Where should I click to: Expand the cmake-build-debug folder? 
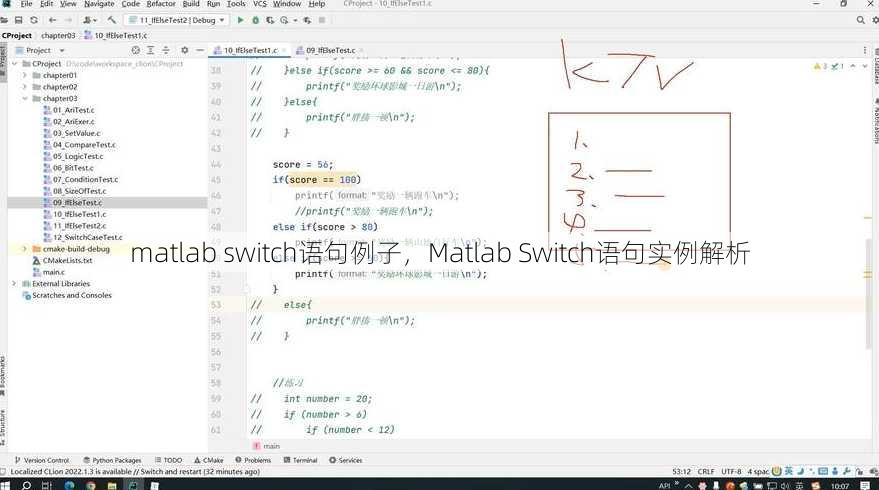coord(24,249)
